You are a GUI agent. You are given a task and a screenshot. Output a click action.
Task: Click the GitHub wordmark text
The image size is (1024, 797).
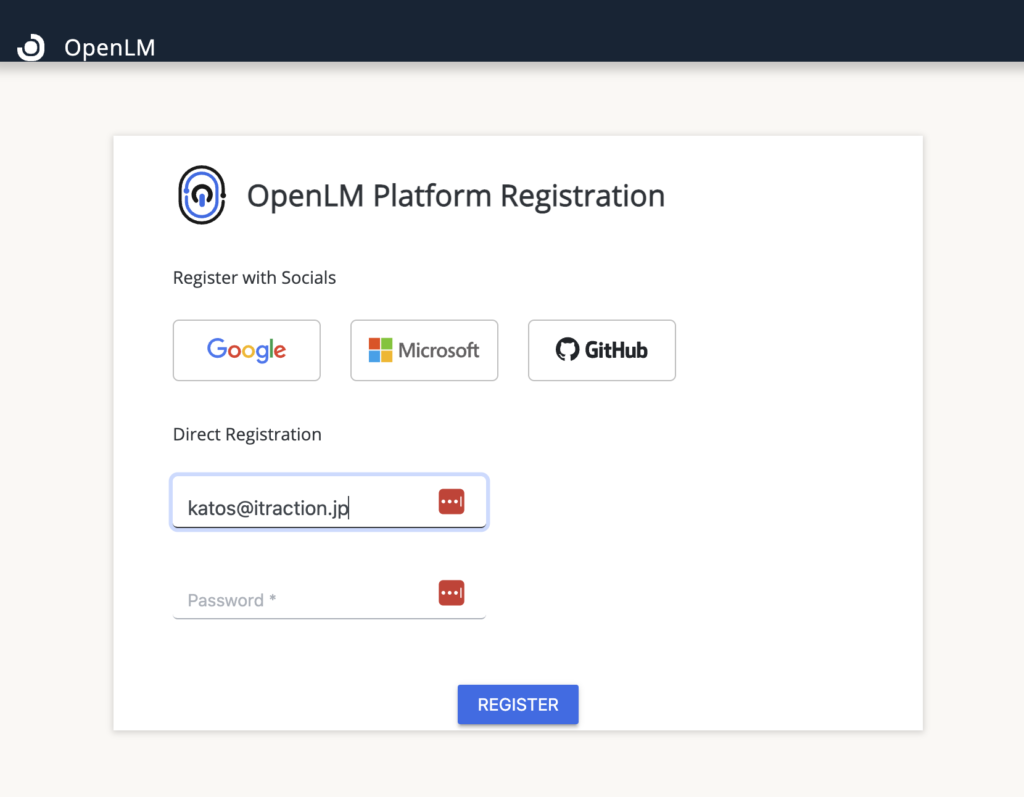pyautogui.click(x=616, y=350)
